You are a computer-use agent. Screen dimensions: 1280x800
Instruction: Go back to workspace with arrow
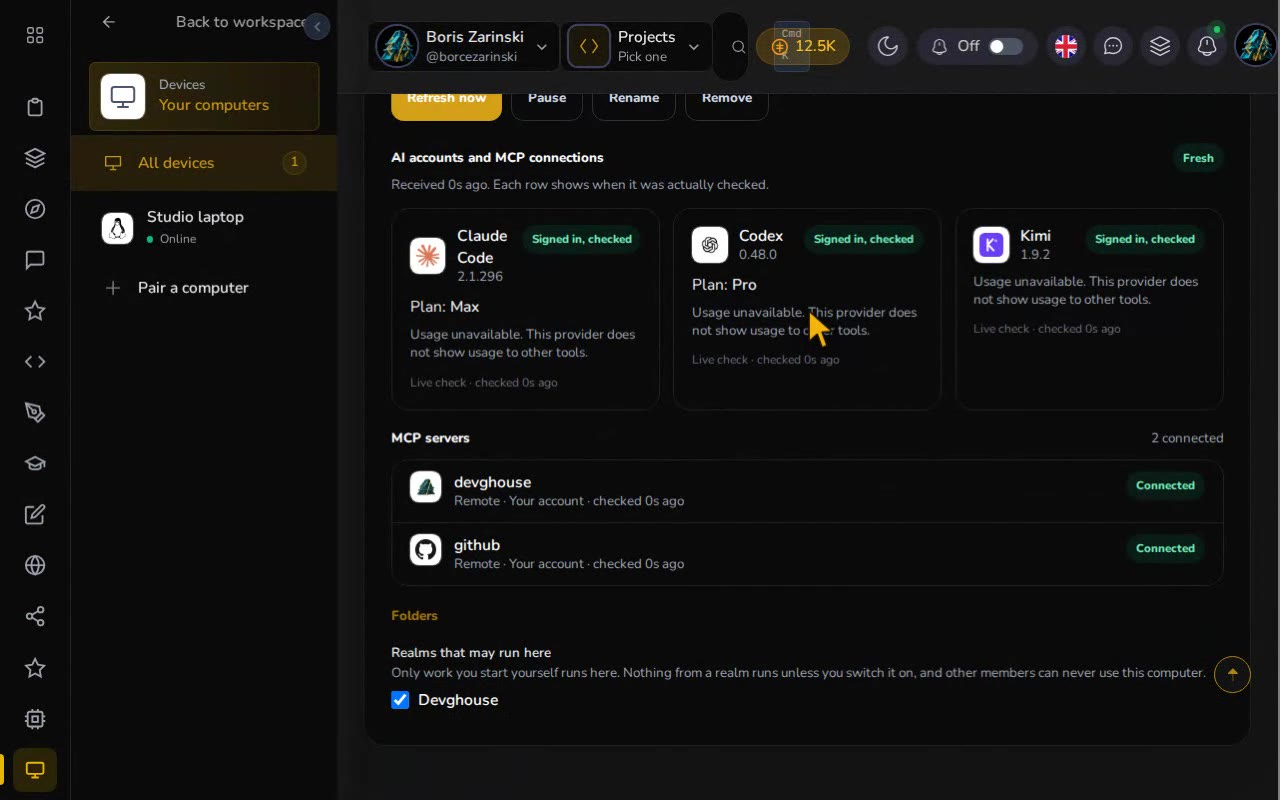click(109, 22)
